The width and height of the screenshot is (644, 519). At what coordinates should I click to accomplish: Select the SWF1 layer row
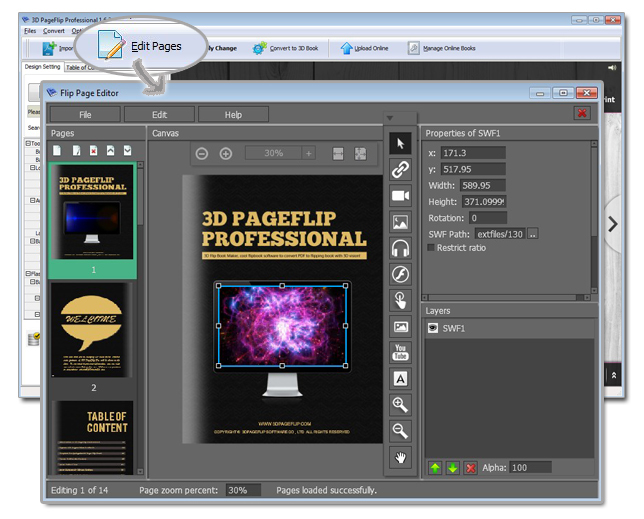(x=509, y=328)
